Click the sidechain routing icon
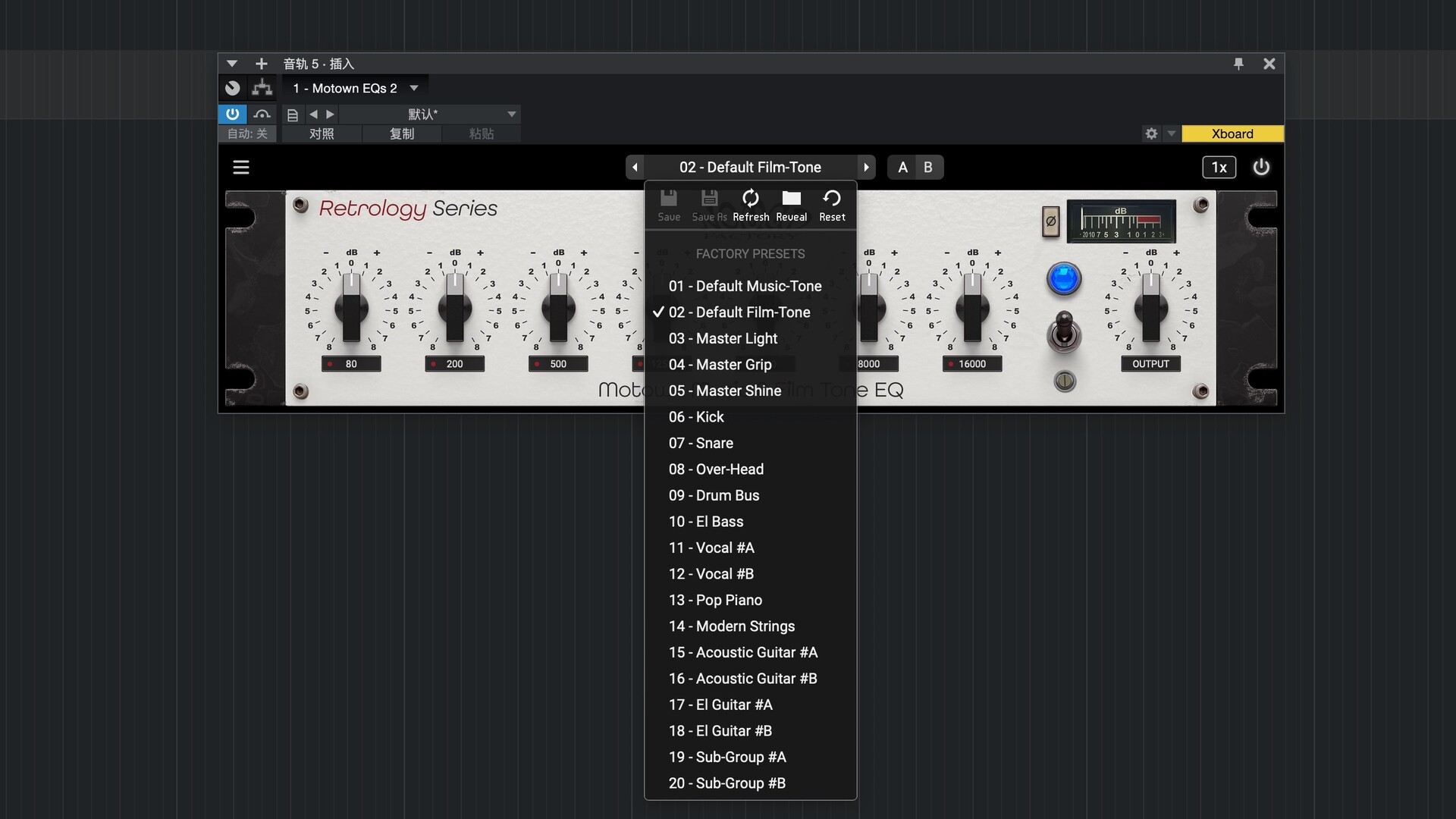 click(x=262, y=88)
